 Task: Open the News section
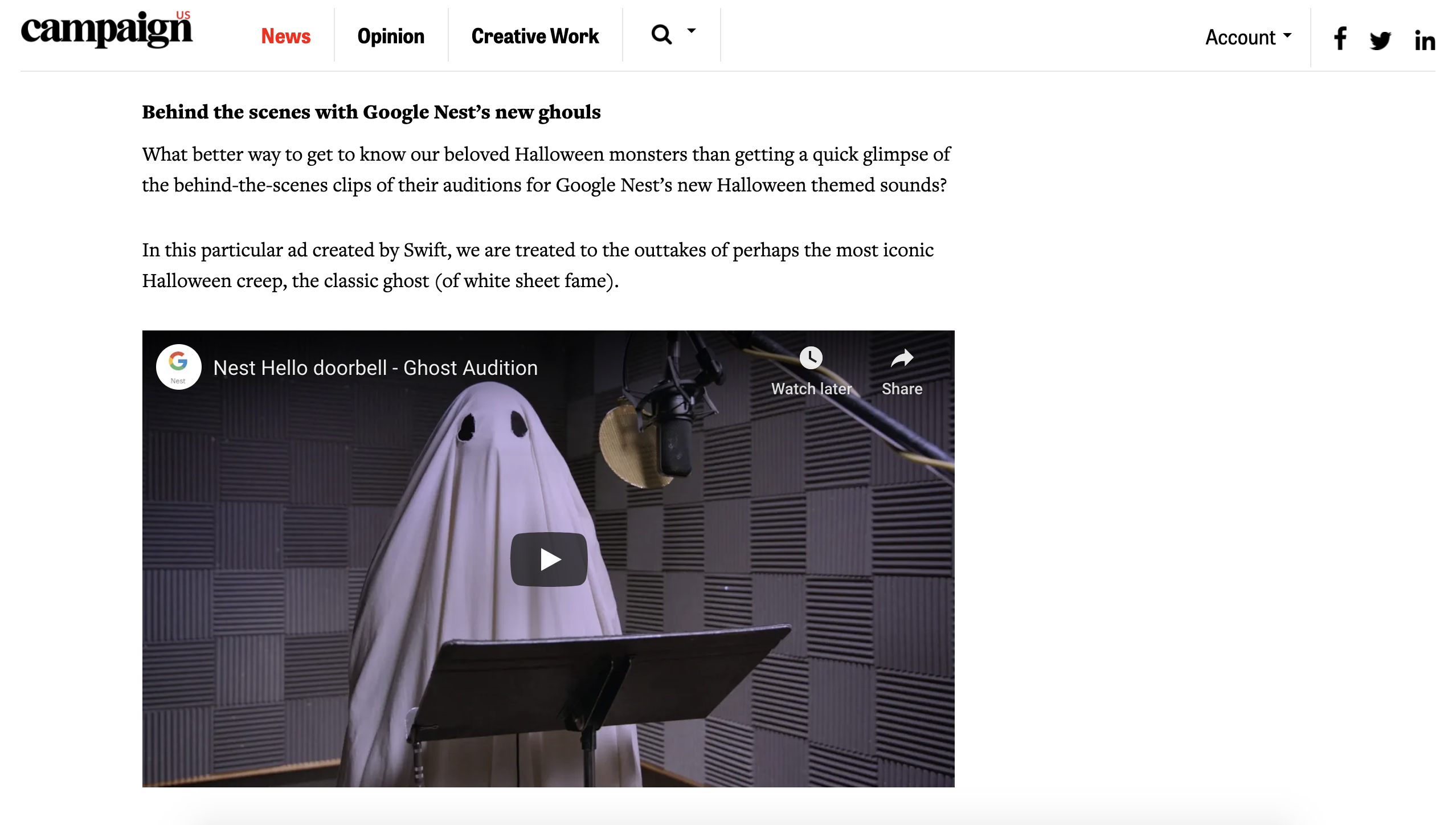pyautogui.click(x=285, y=36)
